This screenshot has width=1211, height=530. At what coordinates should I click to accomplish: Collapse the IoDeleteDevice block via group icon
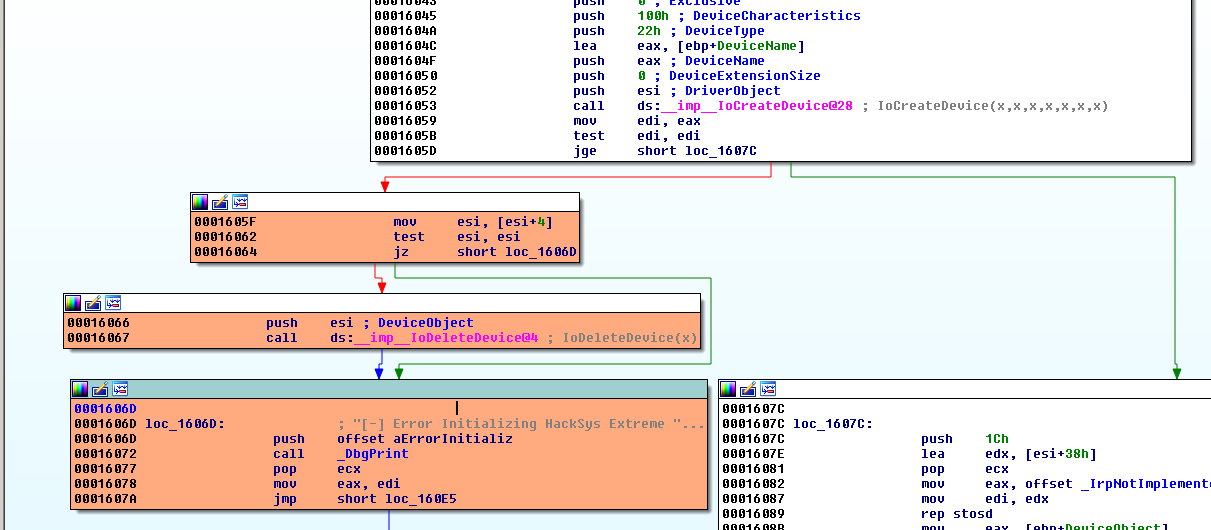(x=113, y=303)
